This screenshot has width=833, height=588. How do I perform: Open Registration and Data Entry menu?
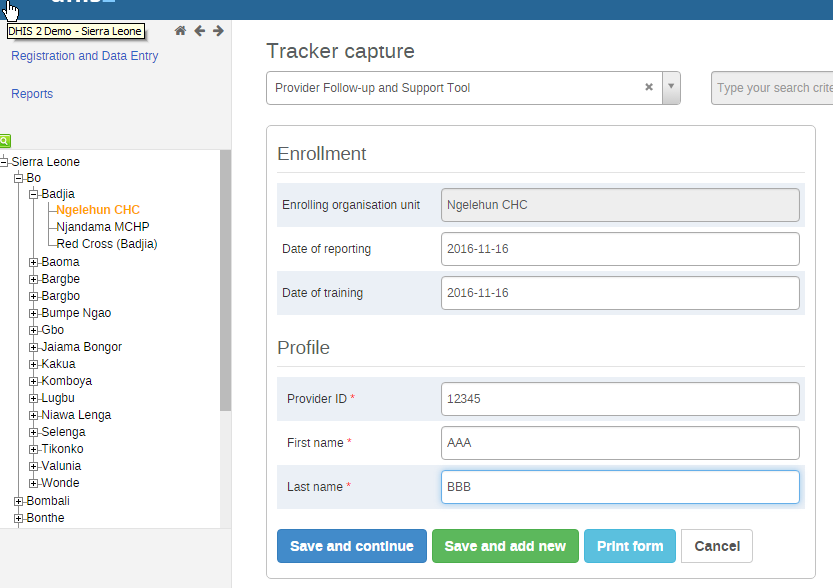pos(84,56)
